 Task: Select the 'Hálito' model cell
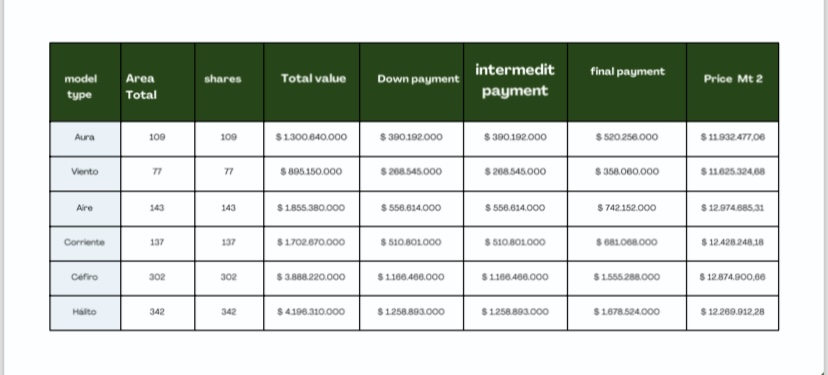coord(85,313)
